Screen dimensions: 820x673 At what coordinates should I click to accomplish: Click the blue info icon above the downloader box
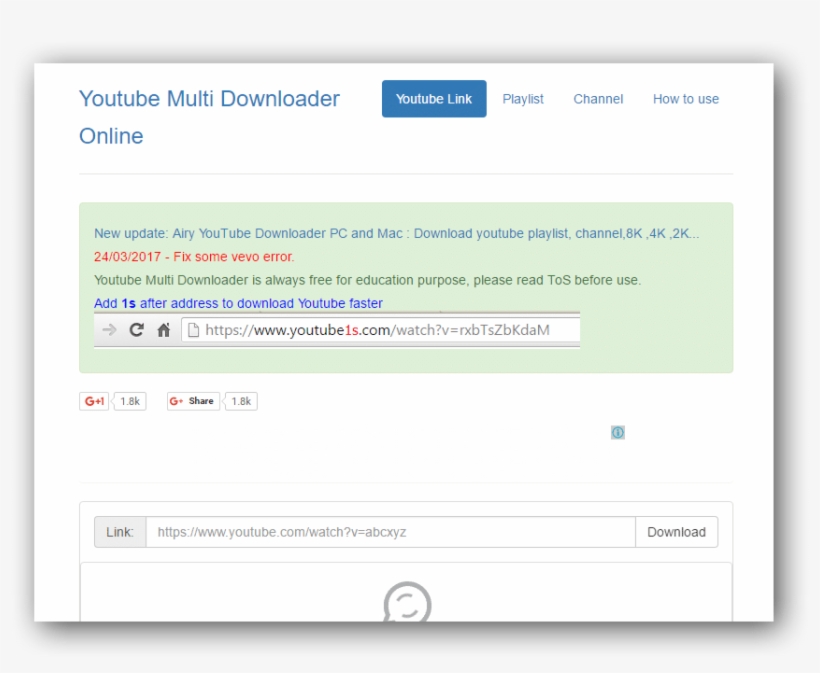coord(617,432)
